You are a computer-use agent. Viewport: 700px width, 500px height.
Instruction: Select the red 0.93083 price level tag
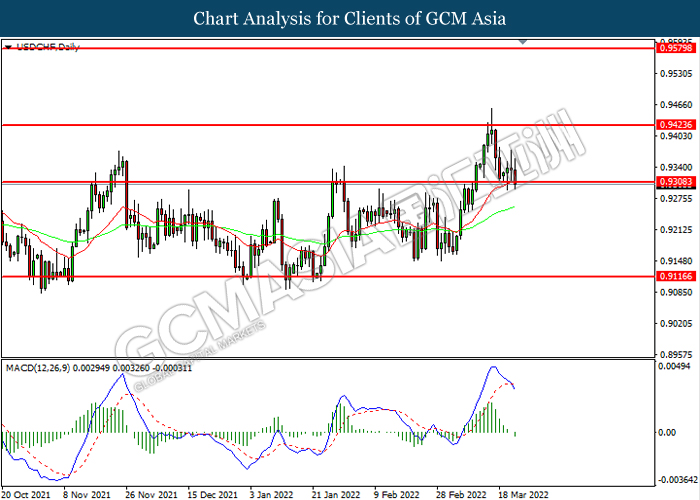tap(675, 182)
